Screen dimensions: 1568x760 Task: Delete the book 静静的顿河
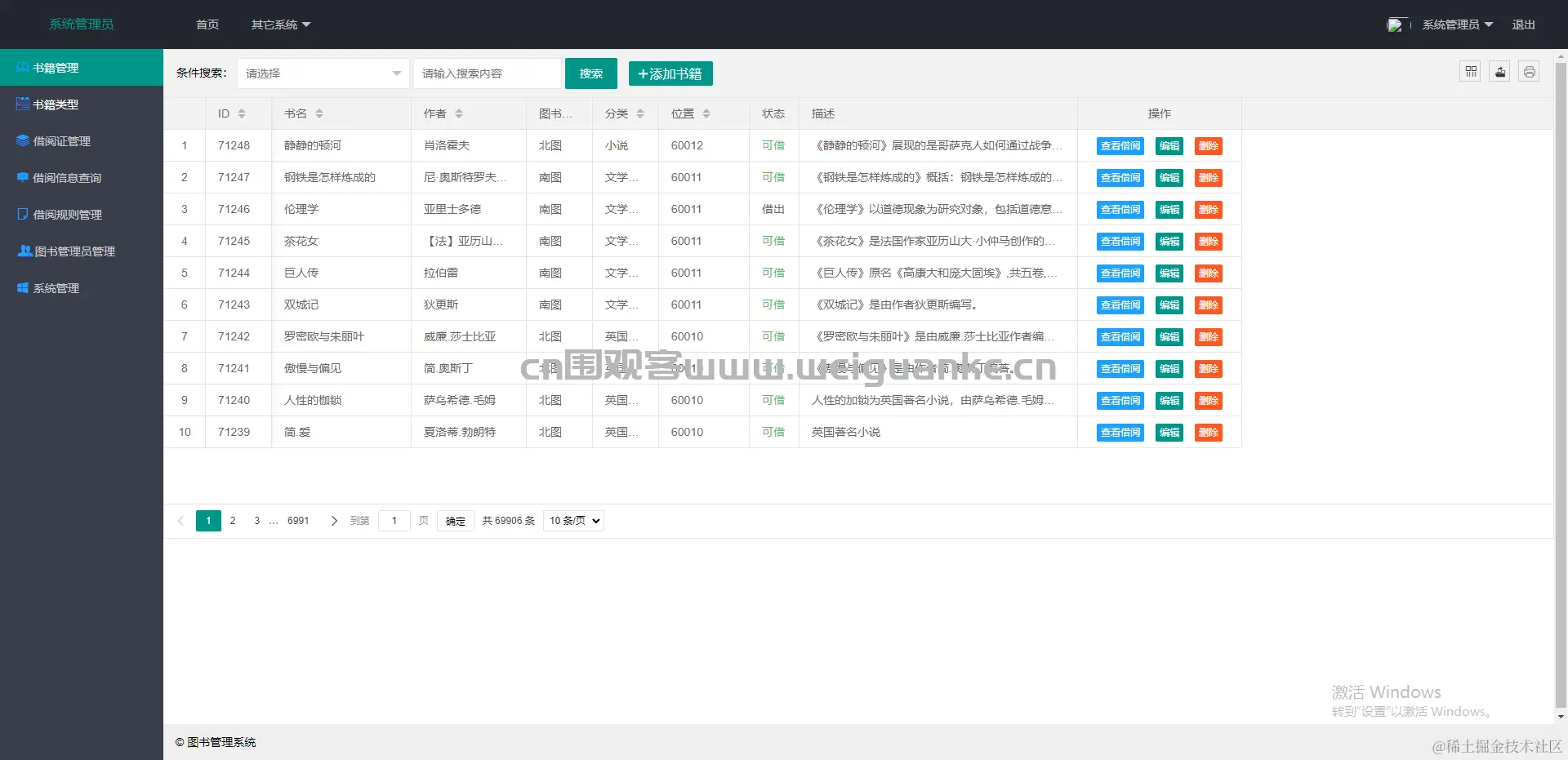pyautogui.click(x=1209, y=146)
